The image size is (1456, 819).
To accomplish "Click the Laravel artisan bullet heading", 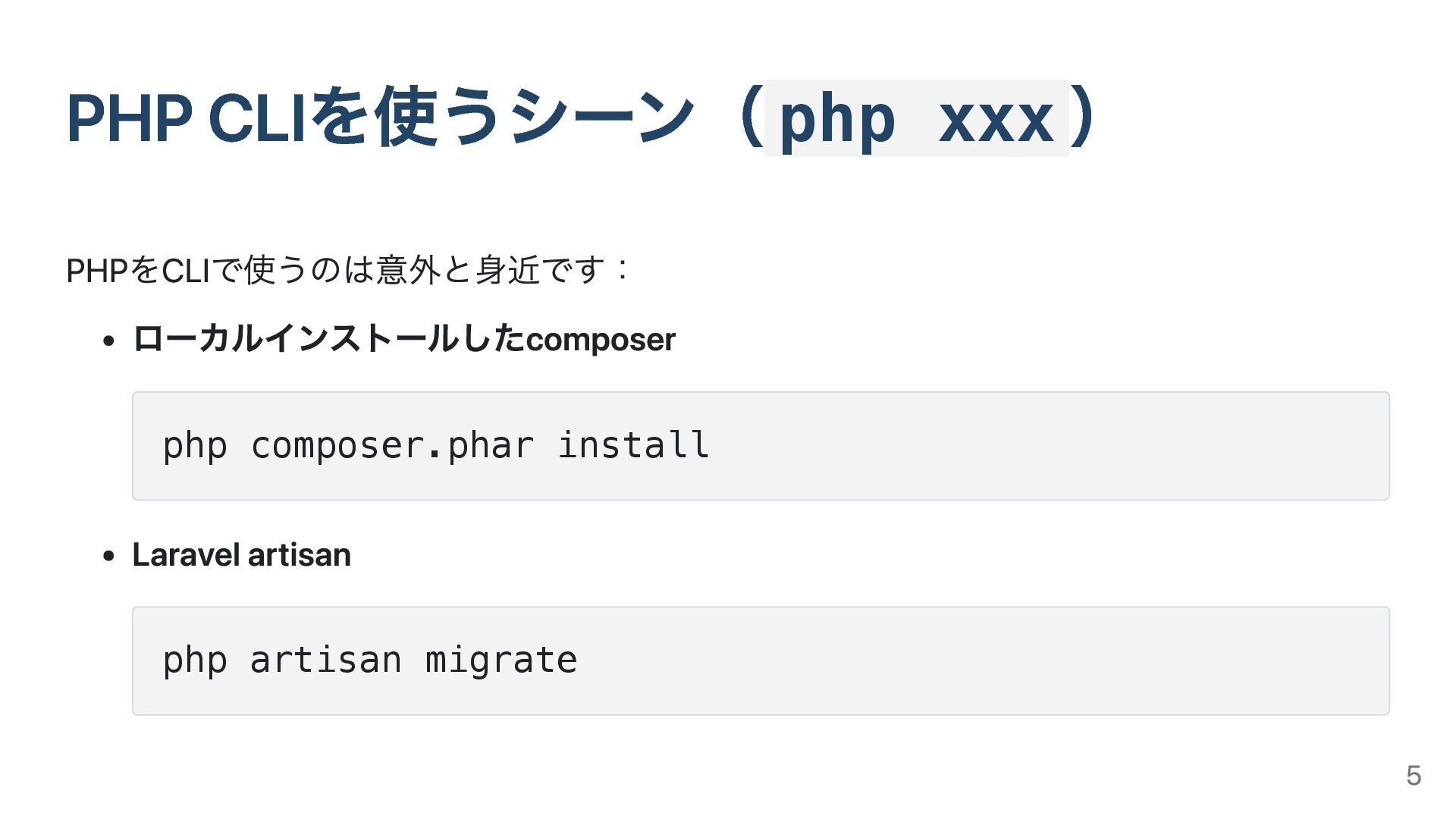I will [241, 555].
